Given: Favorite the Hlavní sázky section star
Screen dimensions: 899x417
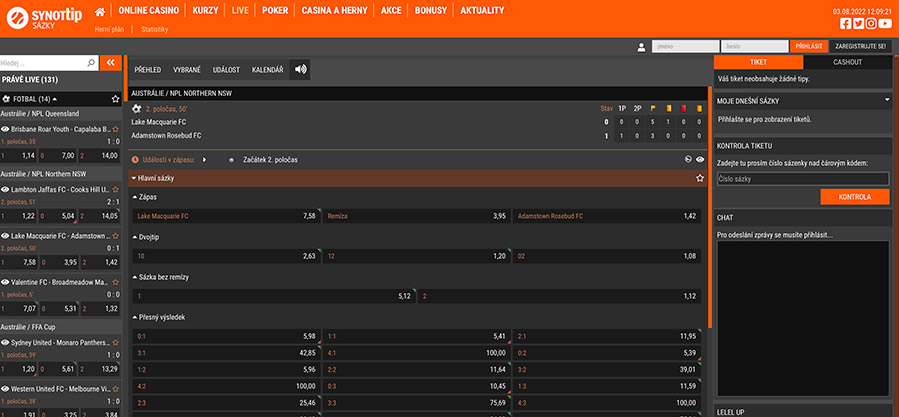Looking at the screenshot, I should point(700,178).
